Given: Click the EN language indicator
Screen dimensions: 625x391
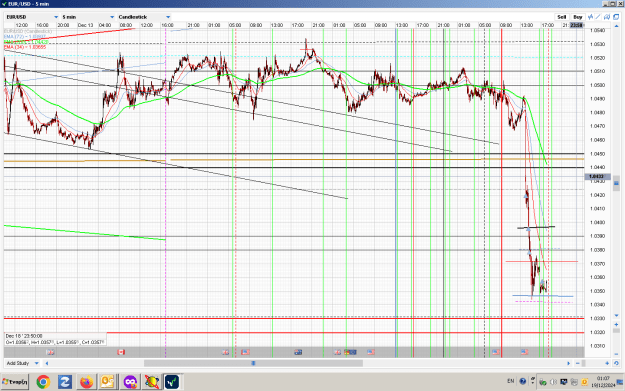Looking at the screenshot, I should point(511,381).
